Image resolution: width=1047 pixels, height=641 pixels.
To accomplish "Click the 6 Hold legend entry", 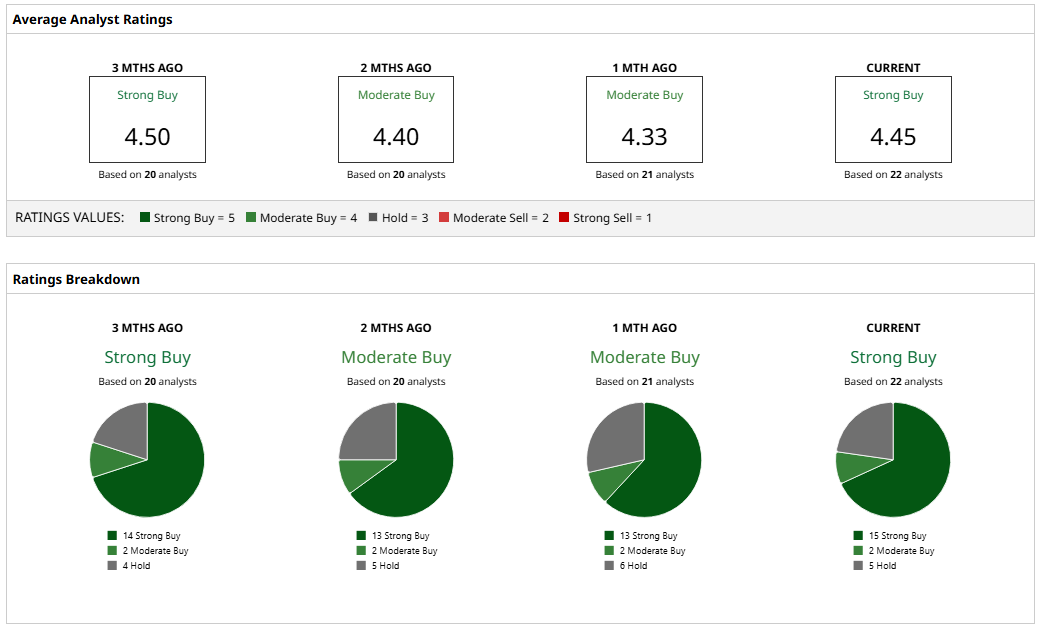I will coord(626,566).
